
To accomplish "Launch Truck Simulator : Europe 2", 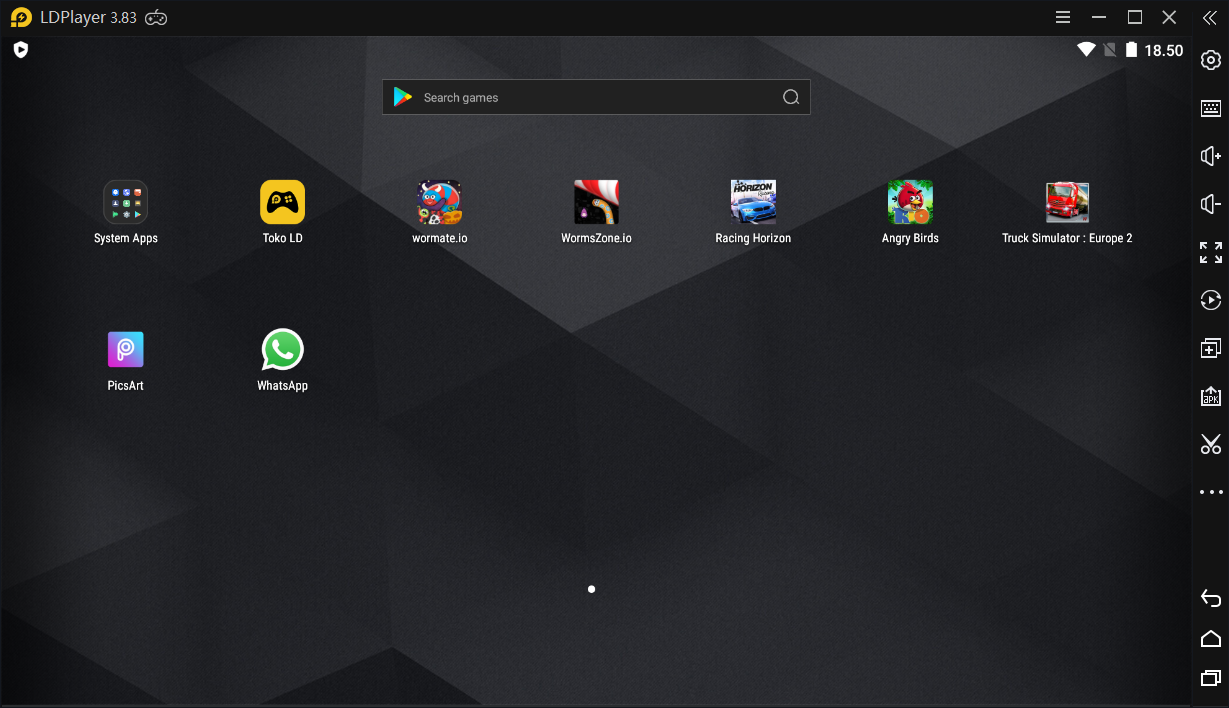I will (1067, 202).
